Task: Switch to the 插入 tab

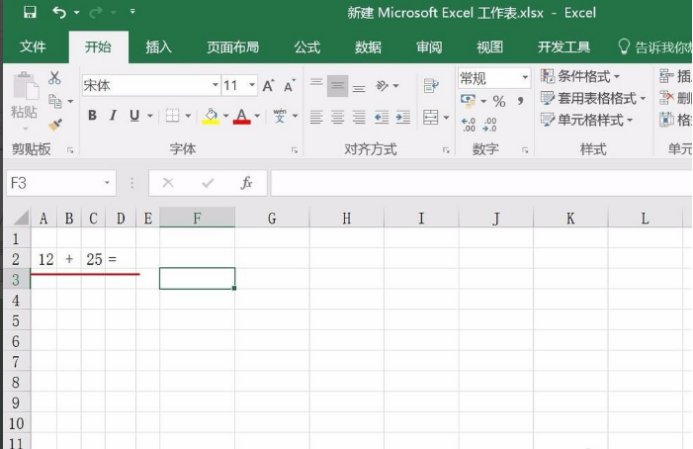Action: (159, 47)
